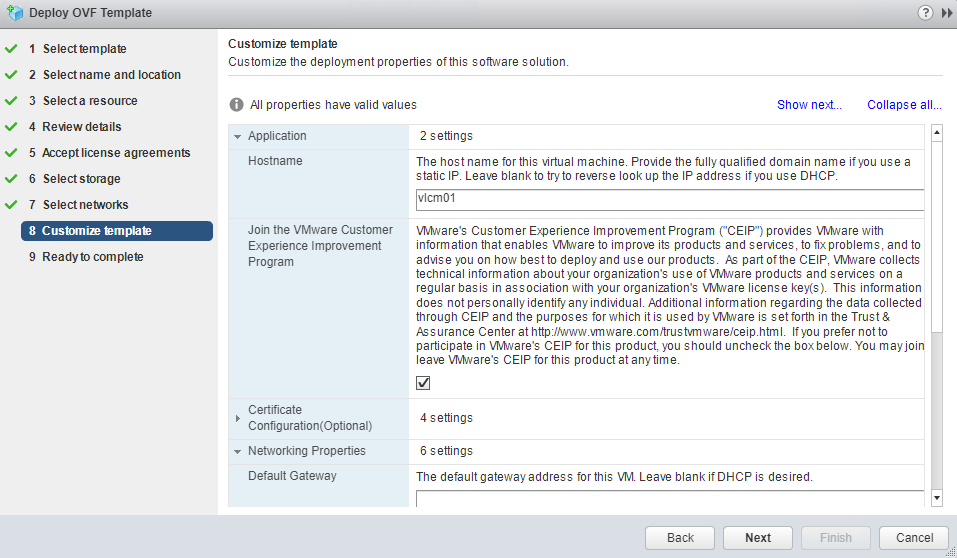Collapse the Networking Properties section

[x=238, y=451]
